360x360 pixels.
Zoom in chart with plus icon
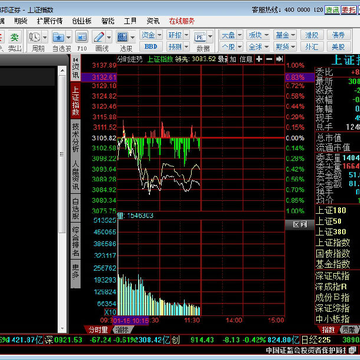pyautogui.click(x=259, y=59)
